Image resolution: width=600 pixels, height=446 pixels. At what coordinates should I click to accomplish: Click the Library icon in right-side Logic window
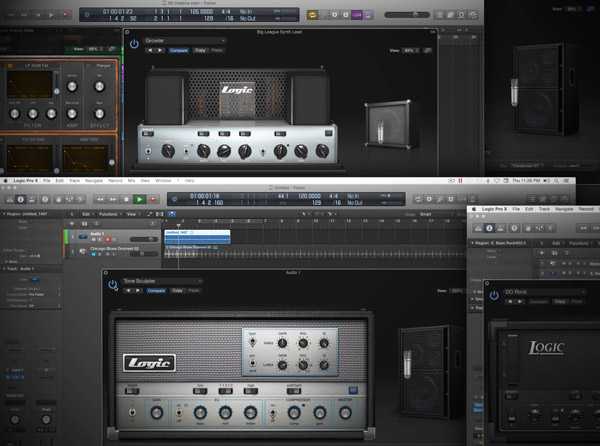pos(478,228)
